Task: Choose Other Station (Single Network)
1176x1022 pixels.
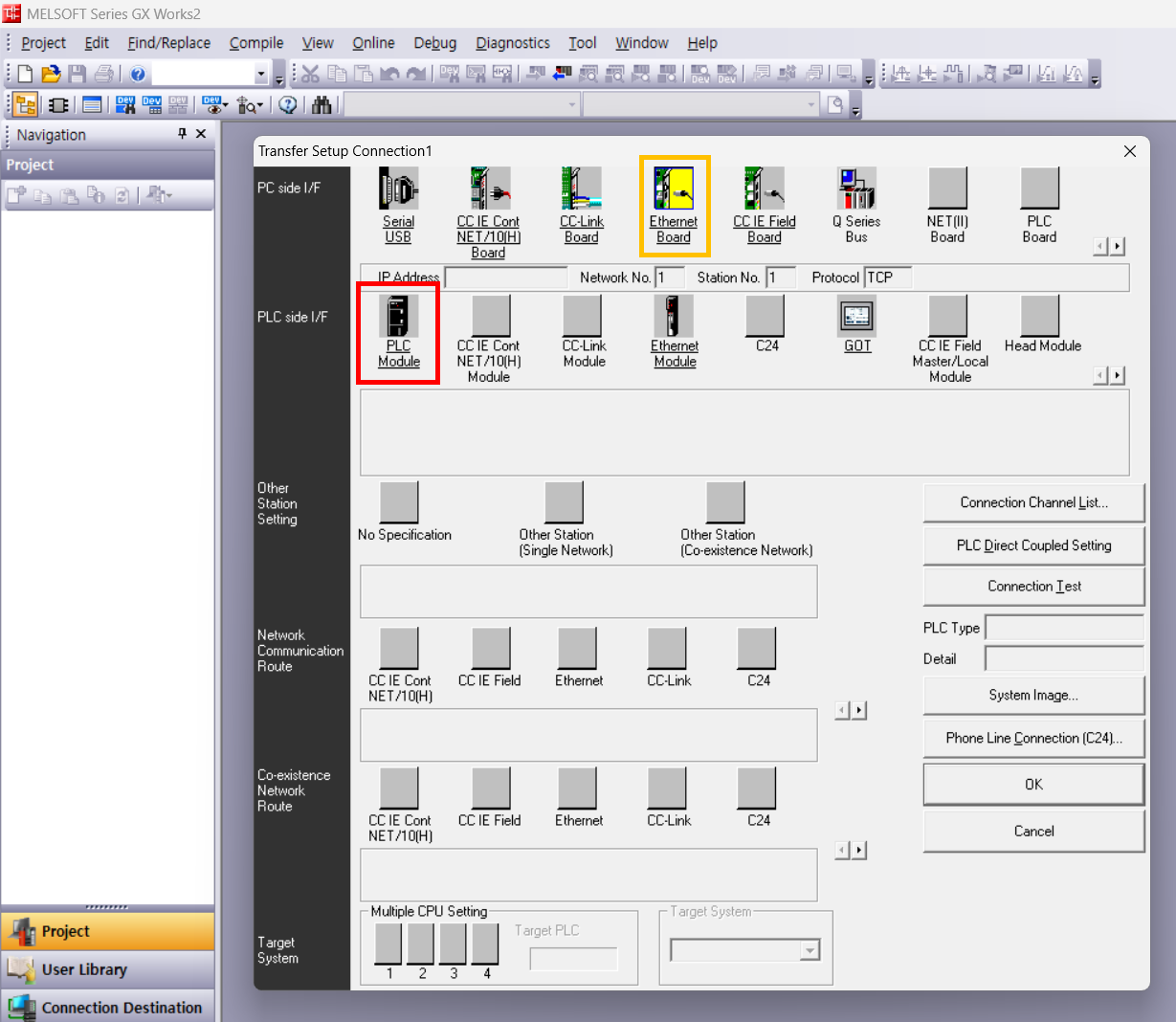Action: (x=565, y=501)
